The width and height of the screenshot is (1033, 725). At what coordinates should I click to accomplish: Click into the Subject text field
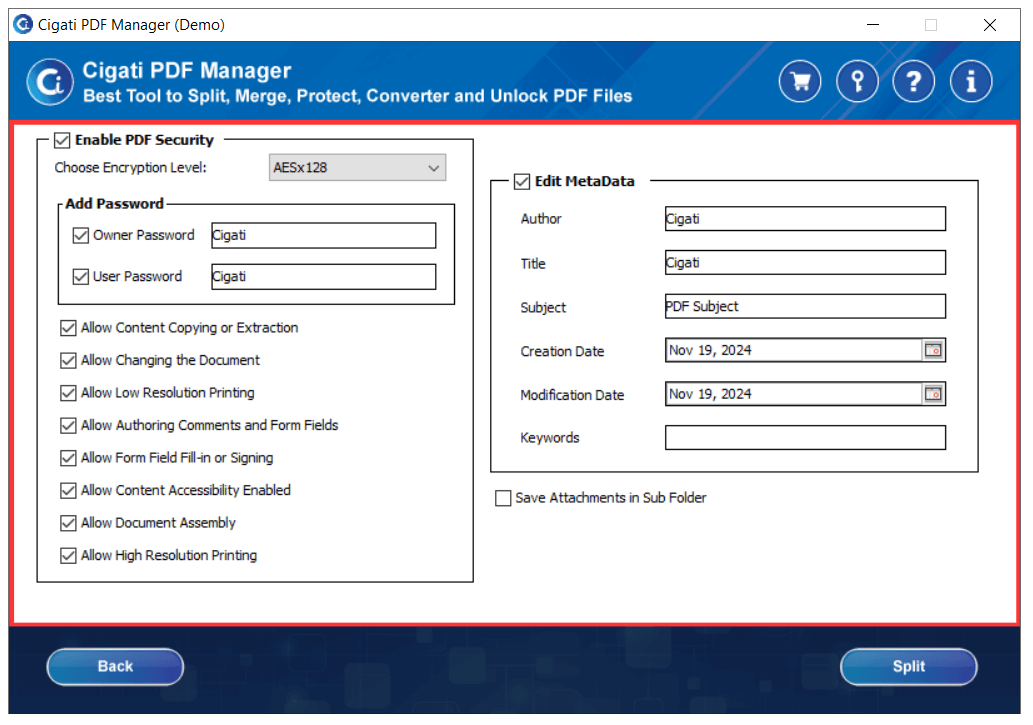(x=805, y=306)
